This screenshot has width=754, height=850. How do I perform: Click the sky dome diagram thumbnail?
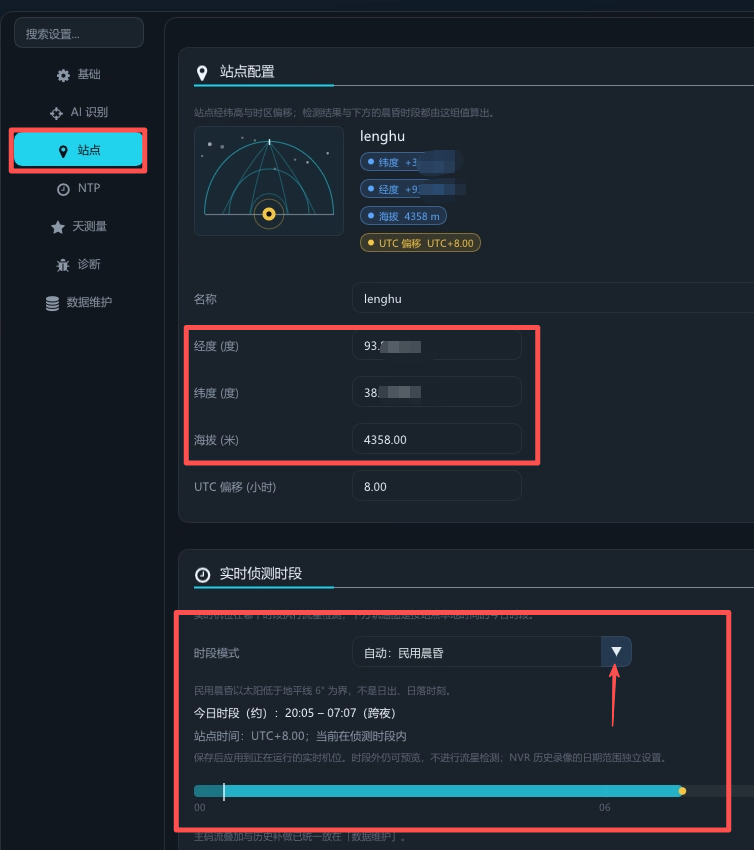269,181
